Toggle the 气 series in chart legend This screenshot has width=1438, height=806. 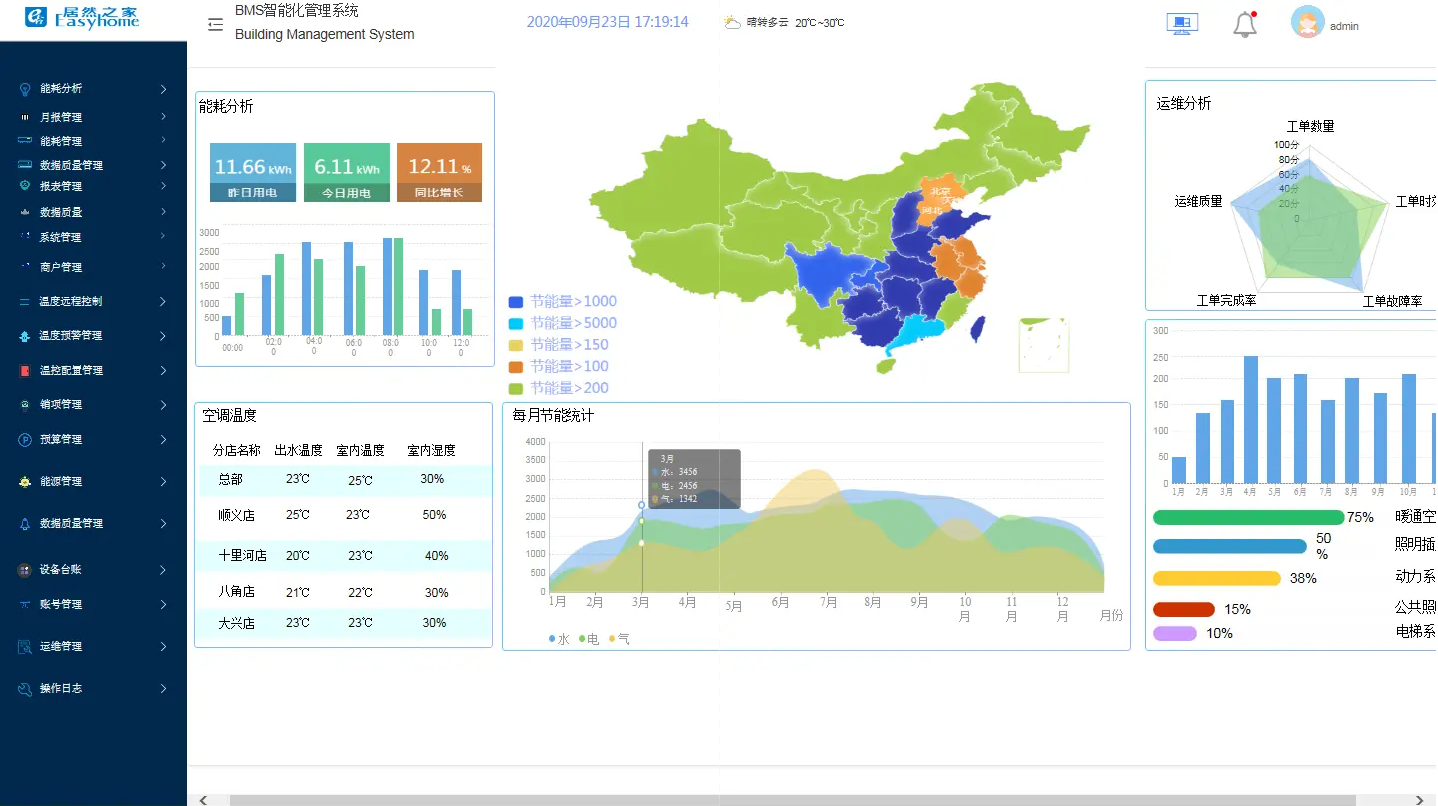tap(619, 639)
